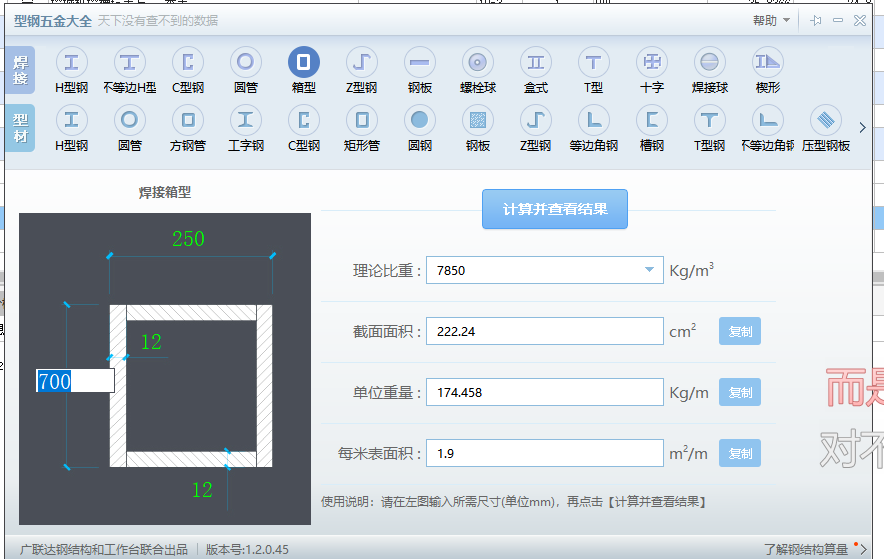
Task: Select the 工字钢 icon
Action: [245, 120]
